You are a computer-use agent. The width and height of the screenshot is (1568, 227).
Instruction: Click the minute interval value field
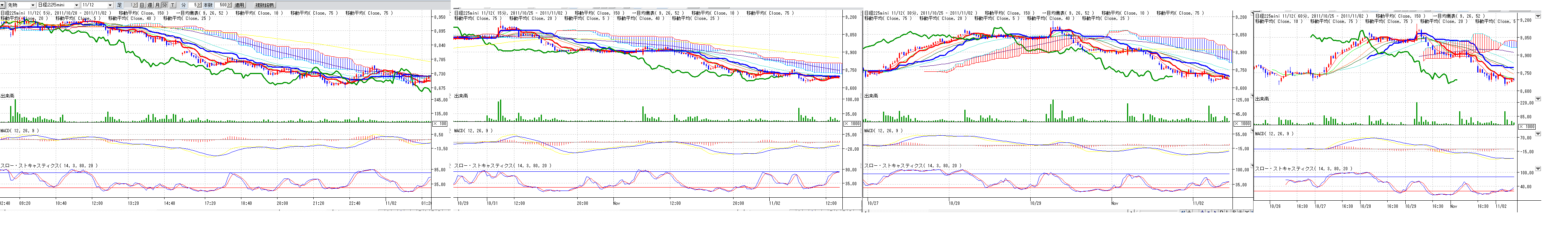(x=193, y=5)
